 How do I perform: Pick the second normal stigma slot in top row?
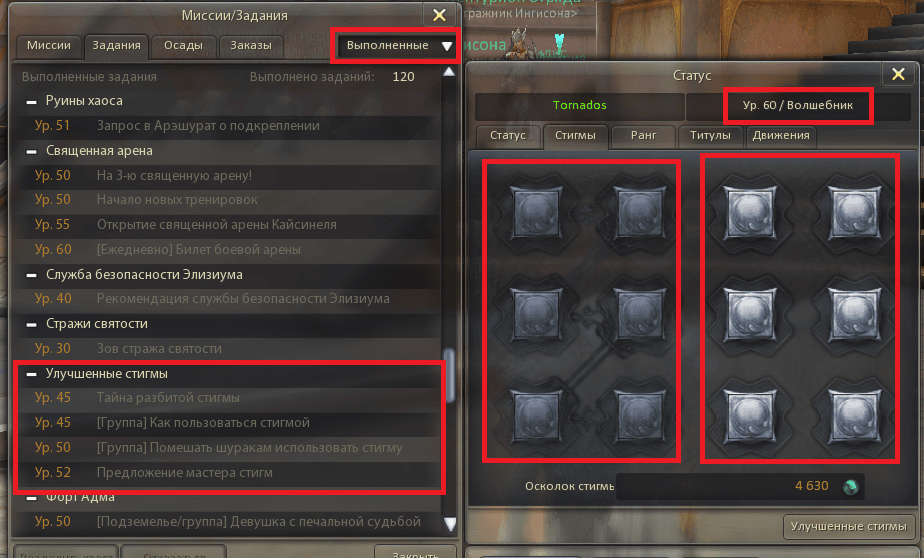[x=639, y=212]
